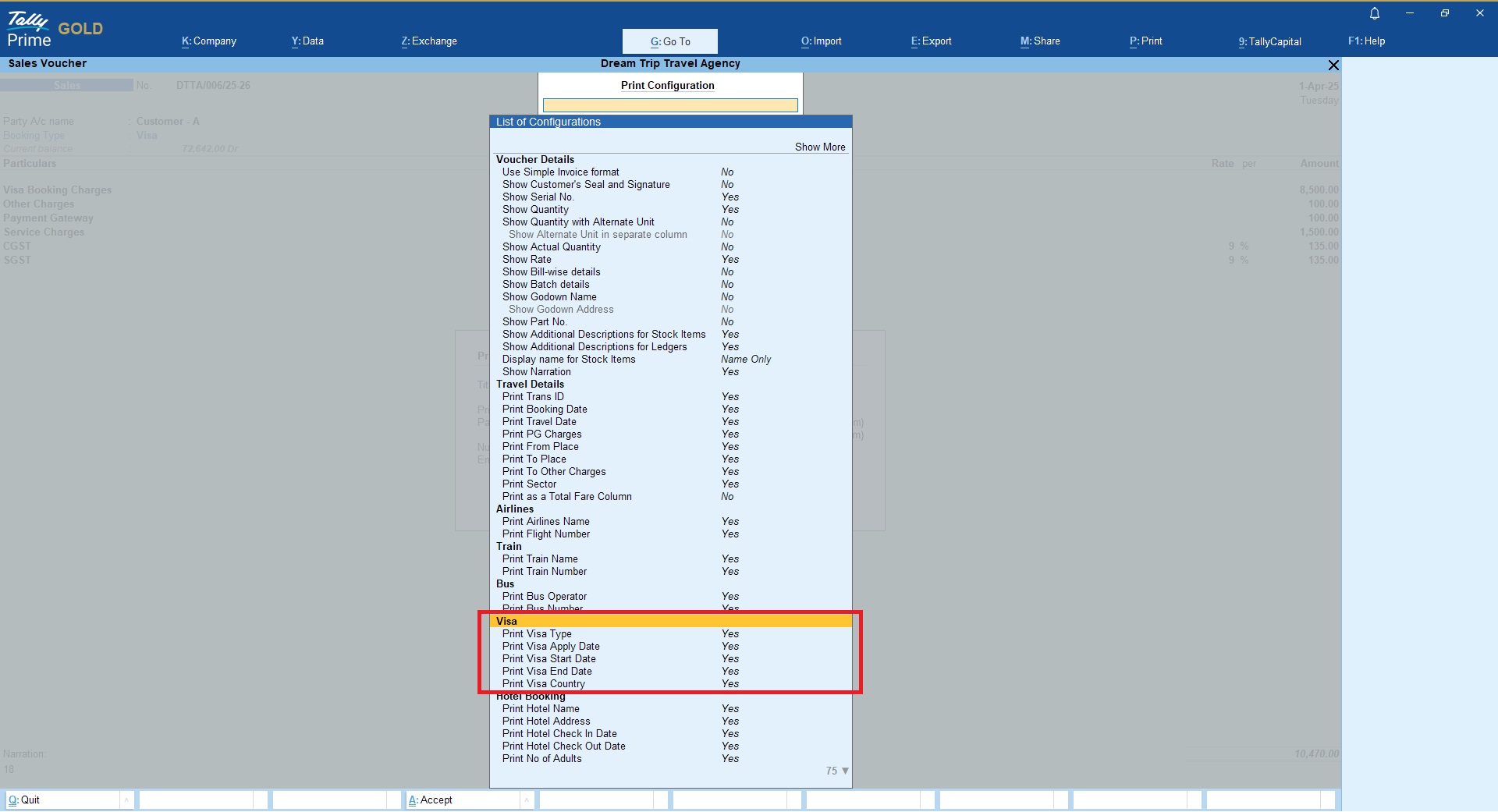
Task: Restore down the application window
Action: click(1444, 13)
